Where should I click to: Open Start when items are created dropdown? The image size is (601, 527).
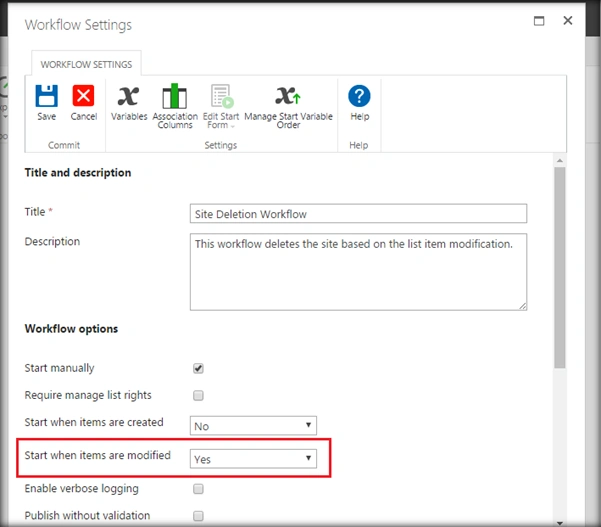click(x=253, y=425)
